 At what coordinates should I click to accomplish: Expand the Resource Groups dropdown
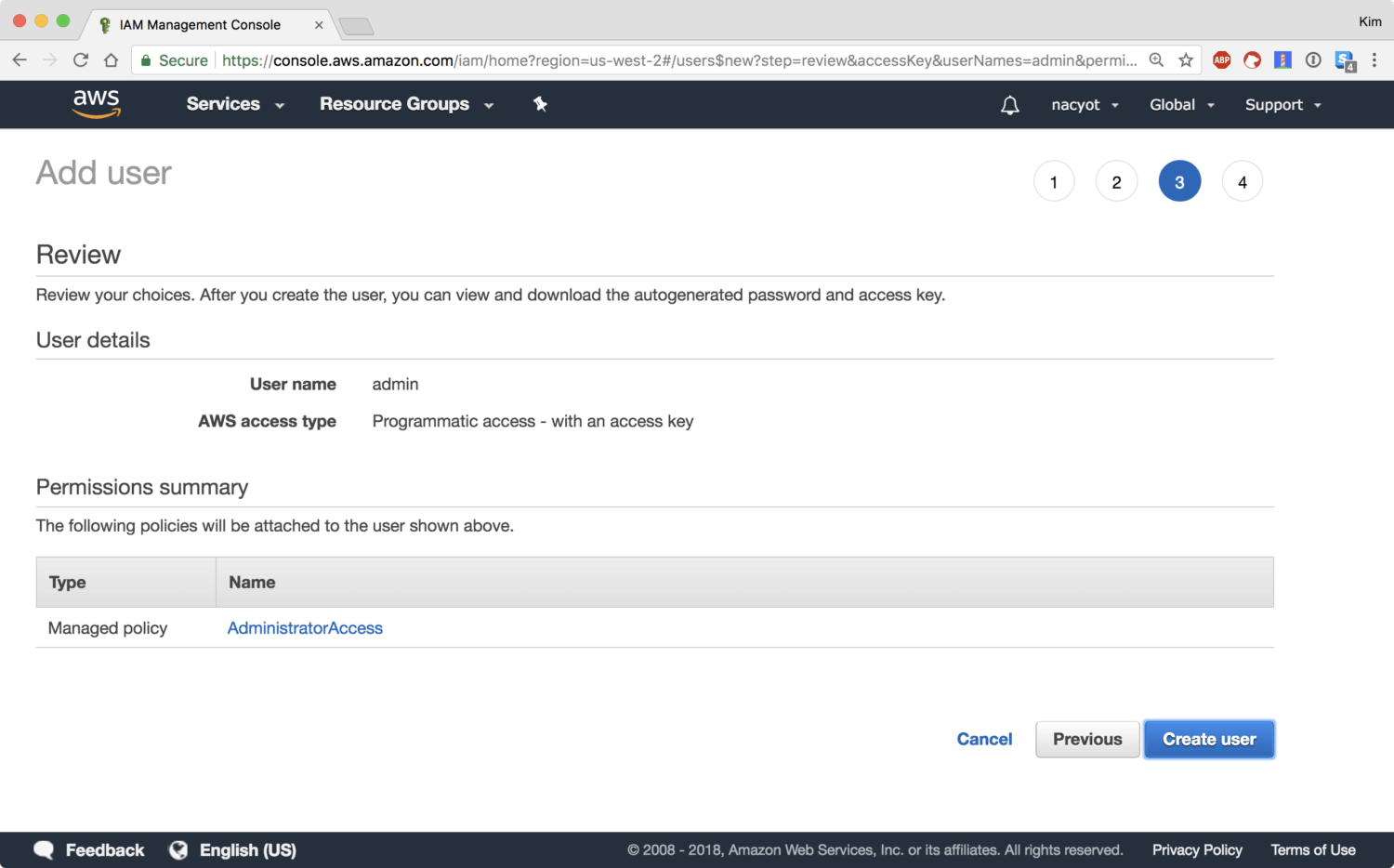click(406, 104)
